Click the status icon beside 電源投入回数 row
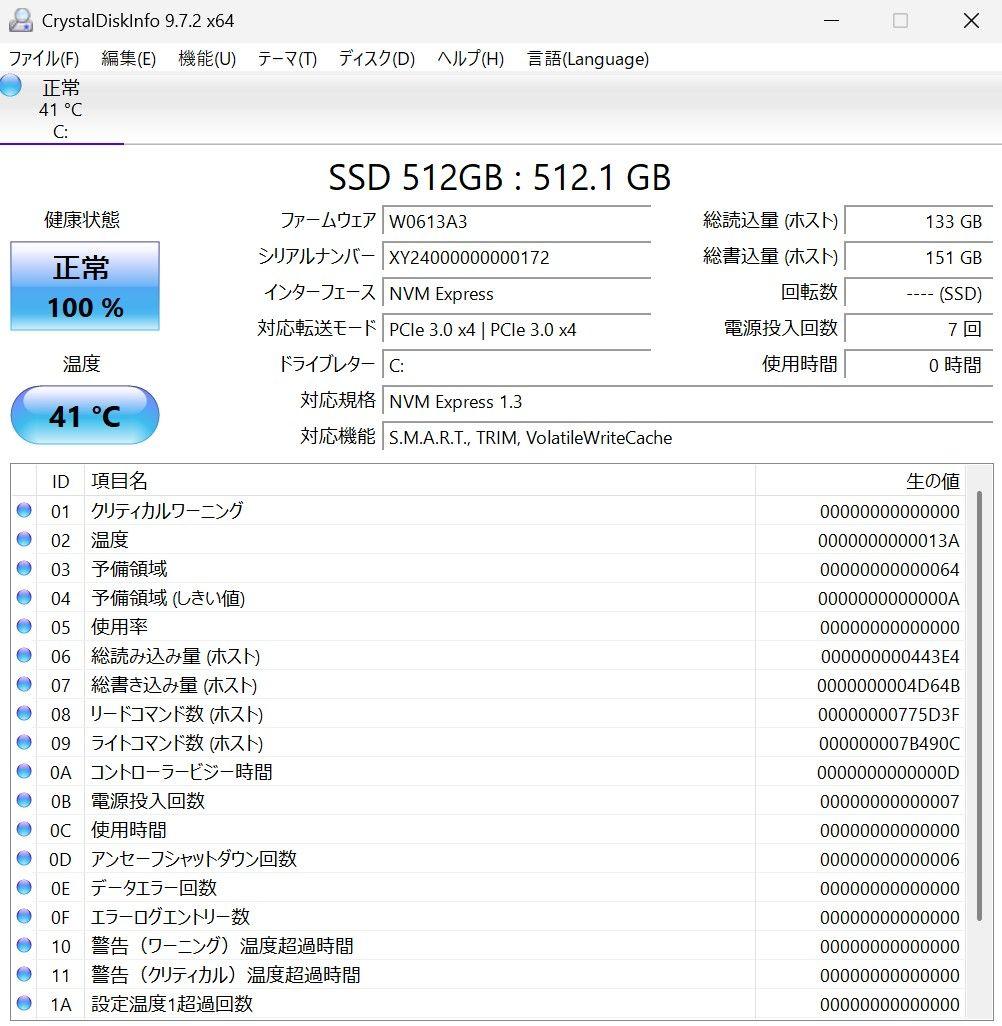 coord(24,801)
